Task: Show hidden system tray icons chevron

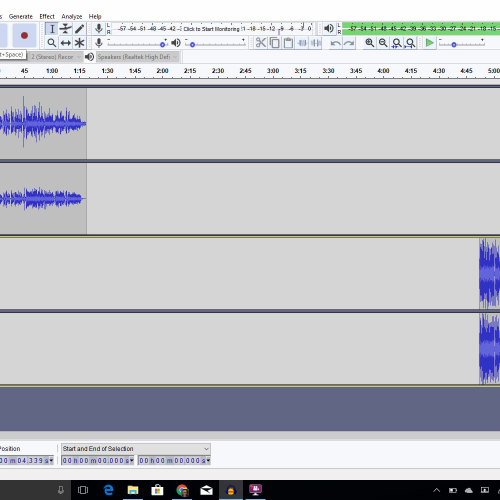Action: point(437,490)
